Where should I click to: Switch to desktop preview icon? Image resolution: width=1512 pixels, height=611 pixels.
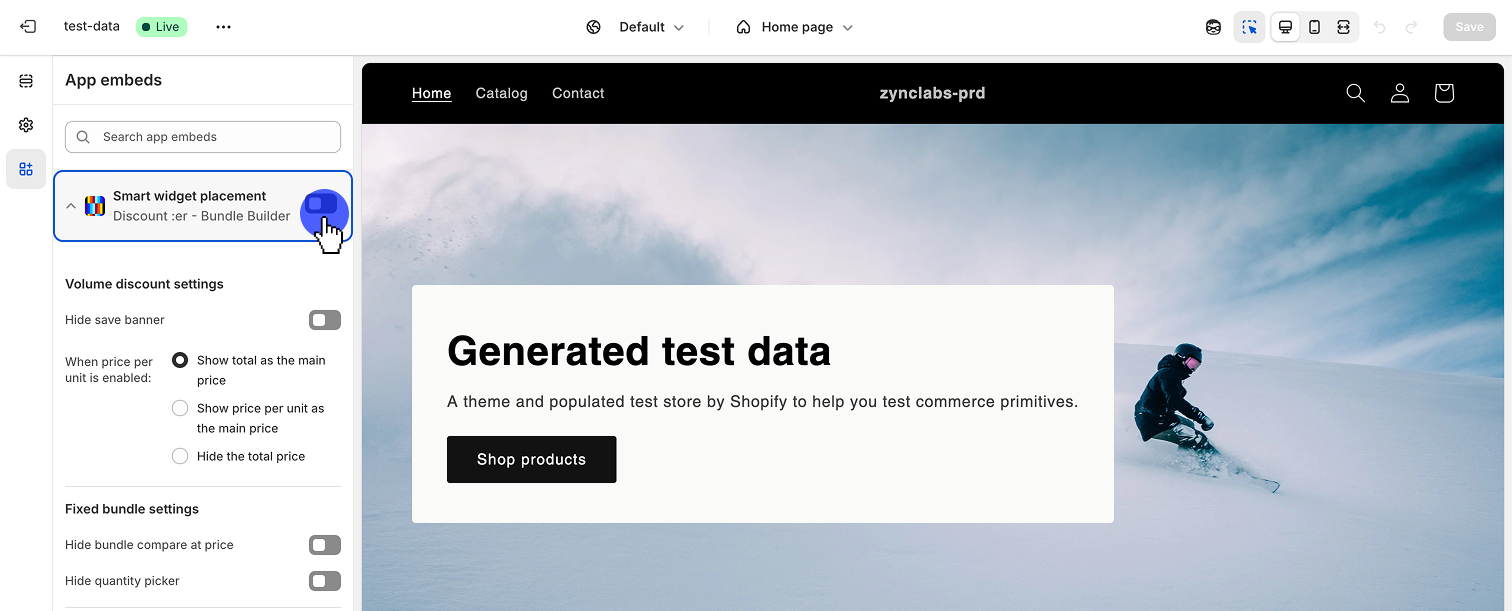pyautogui.click(x=1285, y=27)
